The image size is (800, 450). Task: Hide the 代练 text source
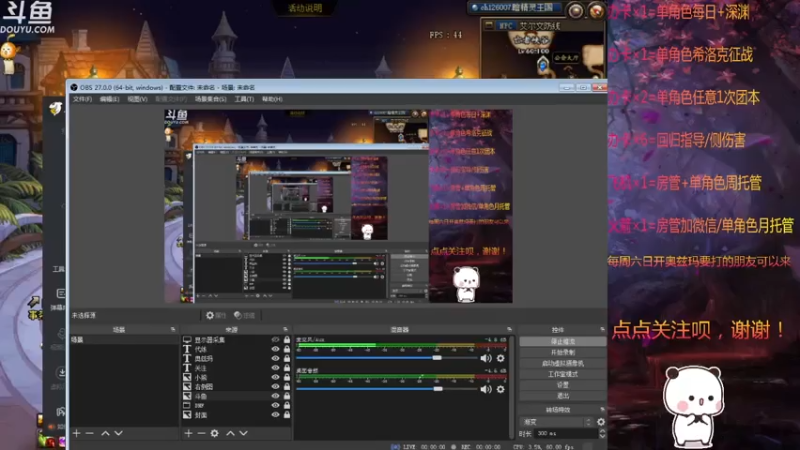[x=276, y=349]
